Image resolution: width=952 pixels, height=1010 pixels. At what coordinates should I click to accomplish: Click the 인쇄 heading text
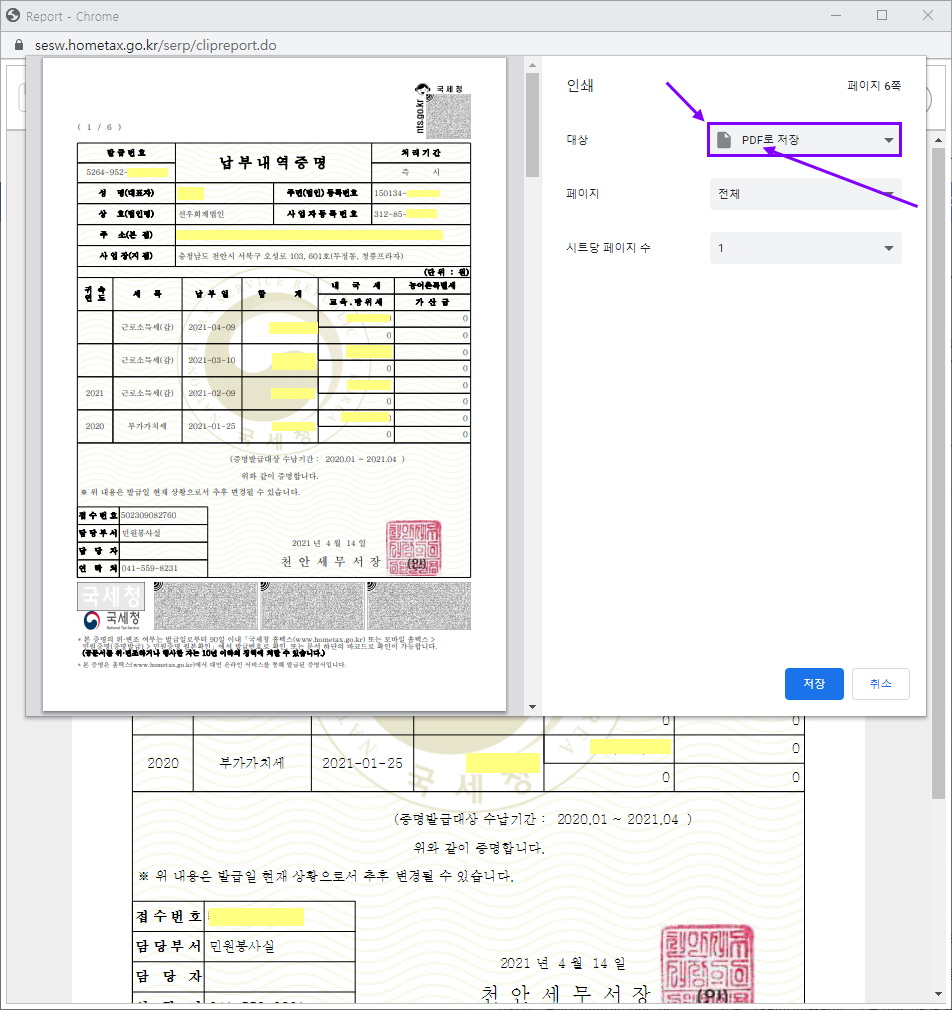[x=580, y=86]
